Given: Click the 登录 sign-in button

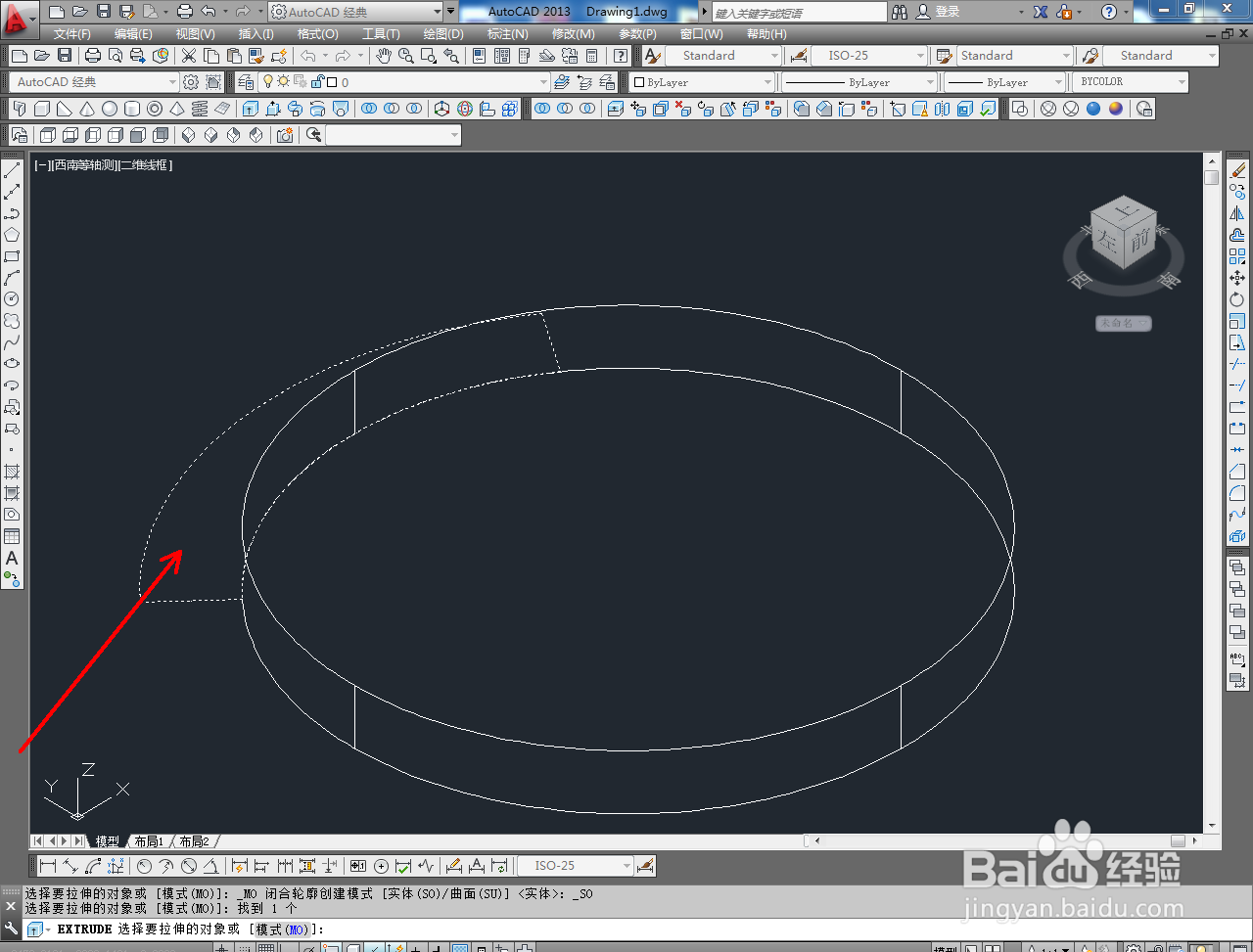Looking at the screenshot, I should click(x=948, y=12).
